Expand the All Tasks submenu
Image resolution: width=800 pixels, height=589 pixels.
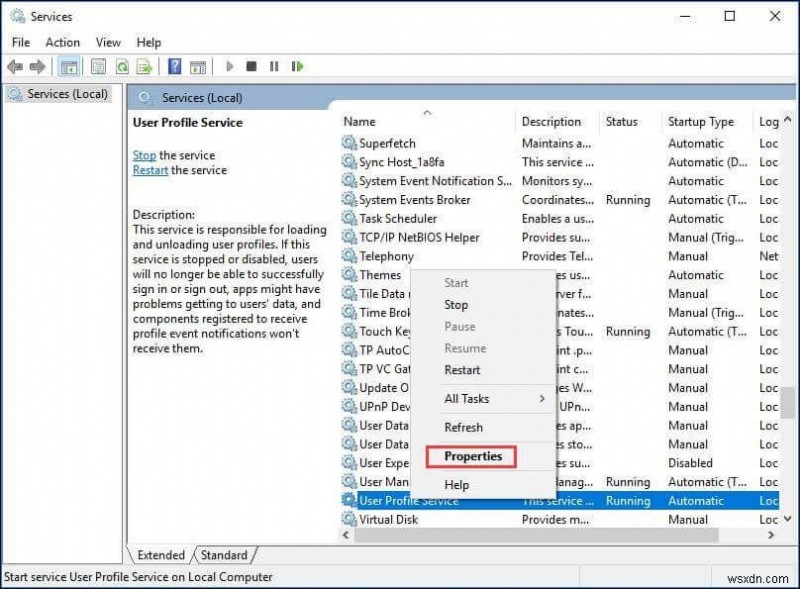[x=466, y=398]
